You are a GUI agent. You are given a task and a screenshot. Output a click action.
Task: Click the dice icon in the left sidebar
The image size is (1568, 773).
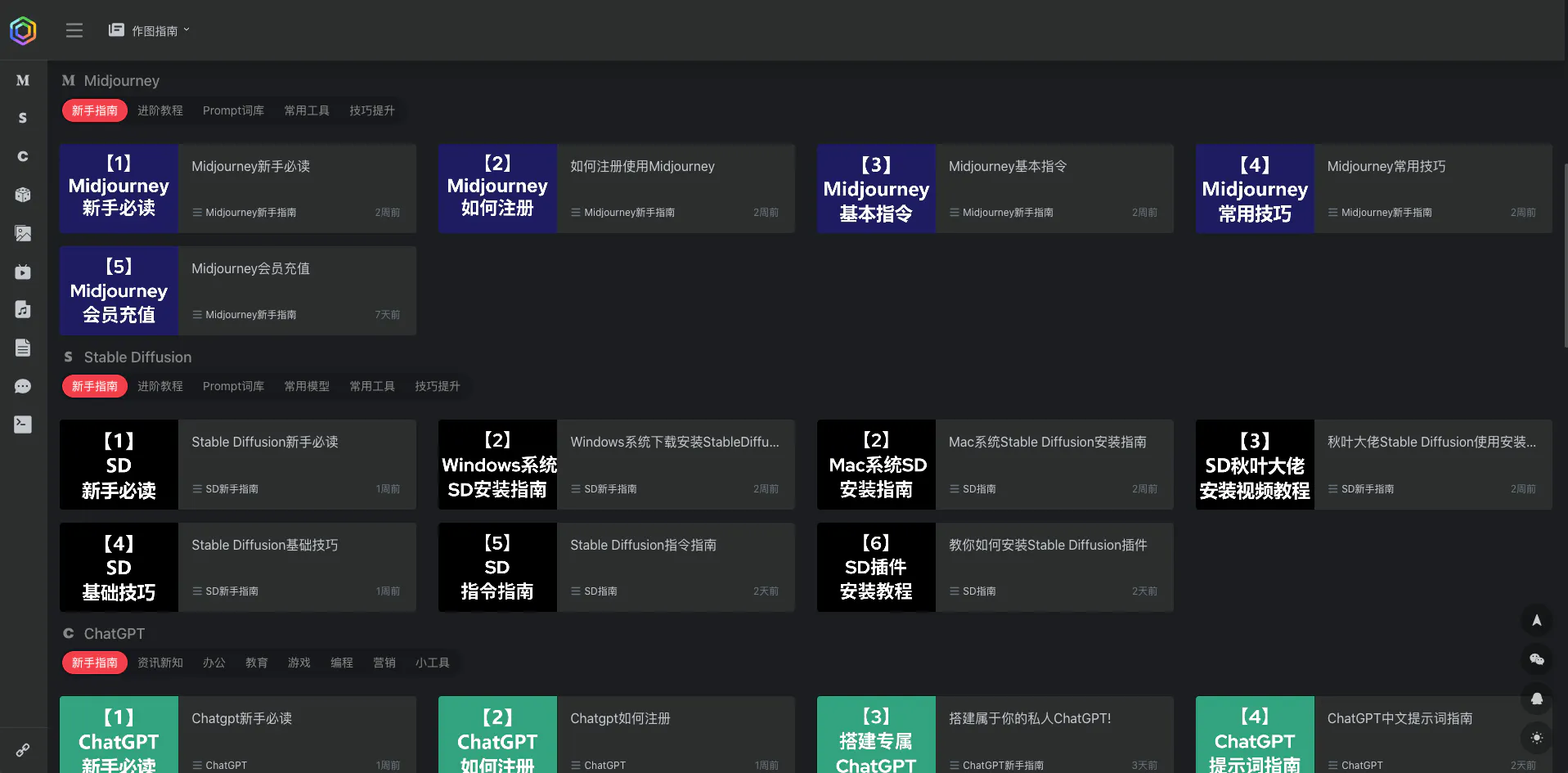click(x=23, y=195)
